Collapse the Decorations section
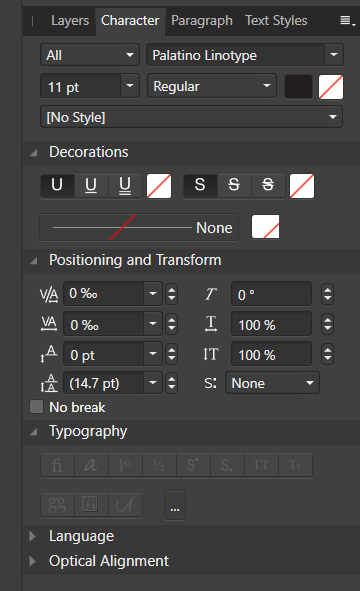The width and height of the screenshot is (360, 591). point(34,153)
